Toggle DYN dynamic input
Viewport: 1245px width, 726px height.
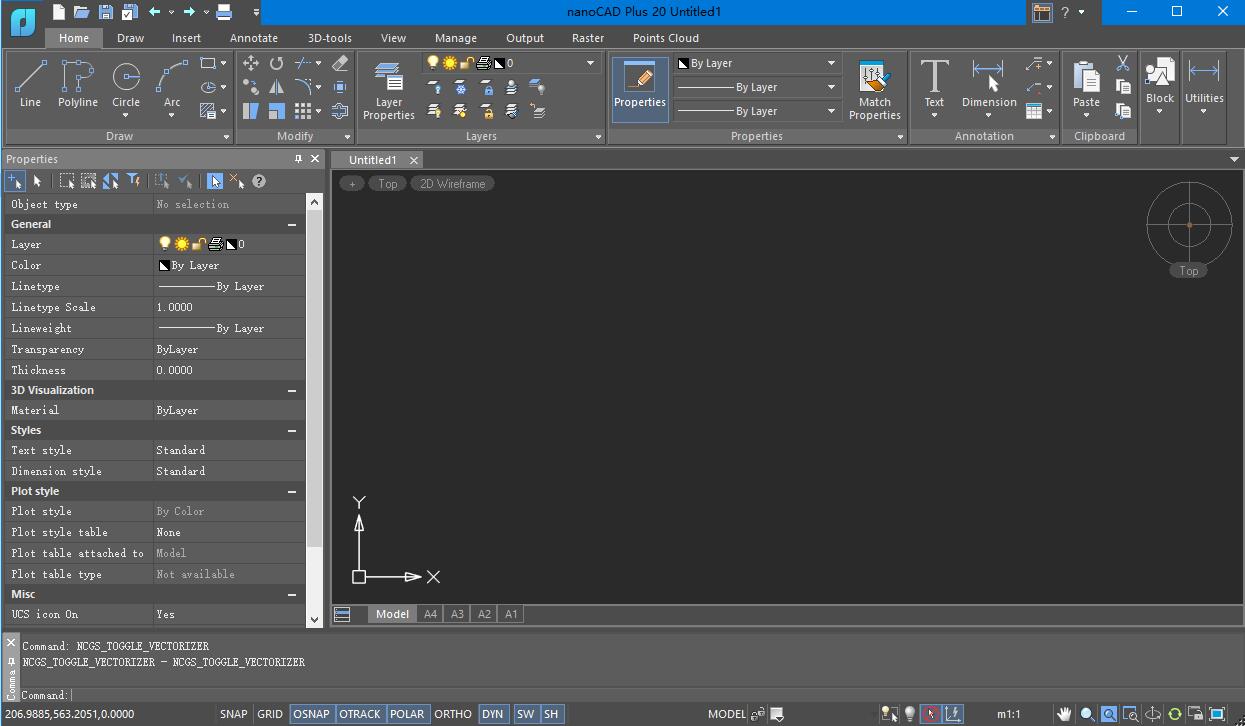coord(492,714)
